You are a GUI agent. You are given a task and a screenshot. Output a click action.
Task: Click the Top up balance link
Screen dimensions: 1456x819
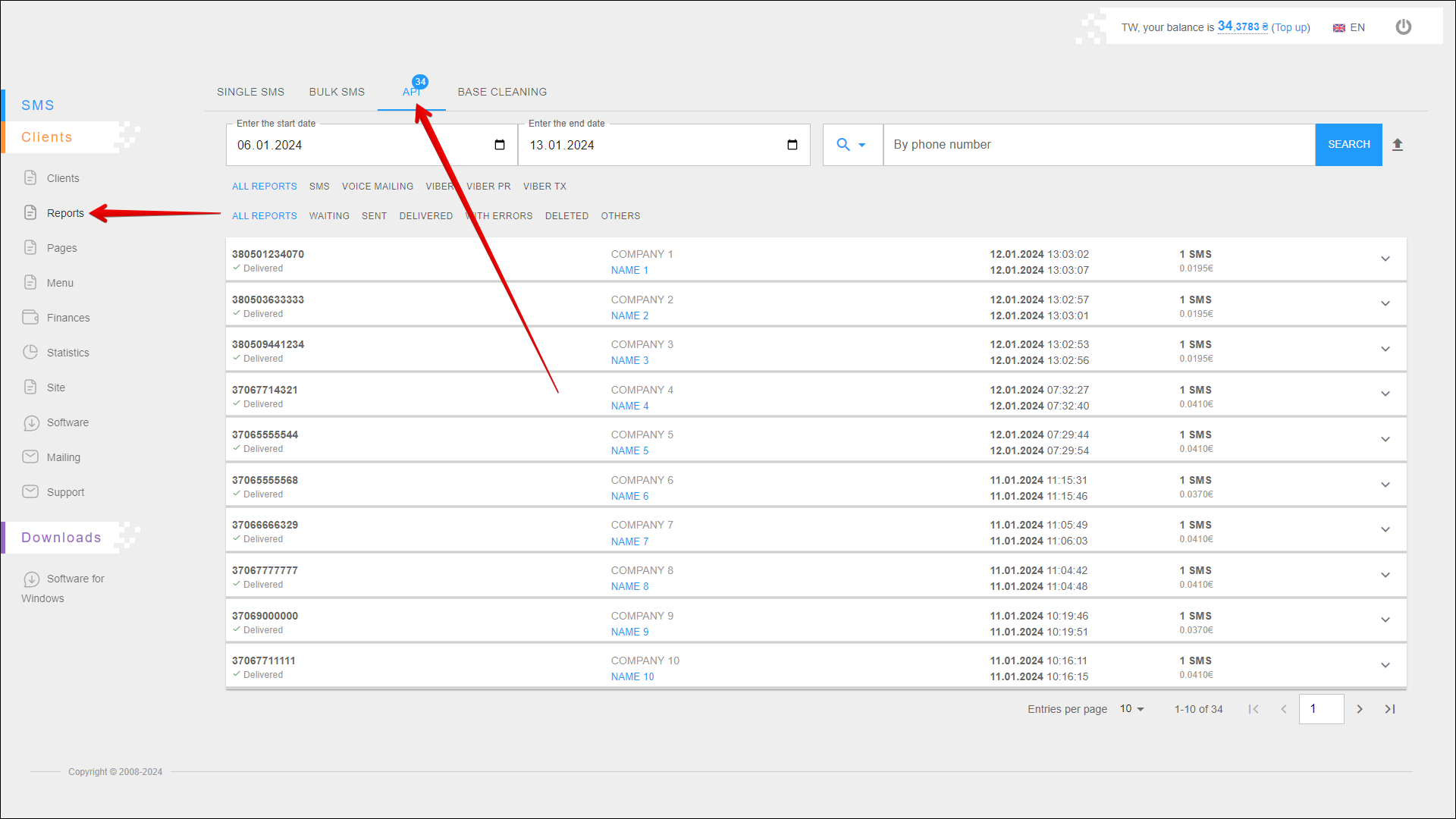pos(1291,27)
